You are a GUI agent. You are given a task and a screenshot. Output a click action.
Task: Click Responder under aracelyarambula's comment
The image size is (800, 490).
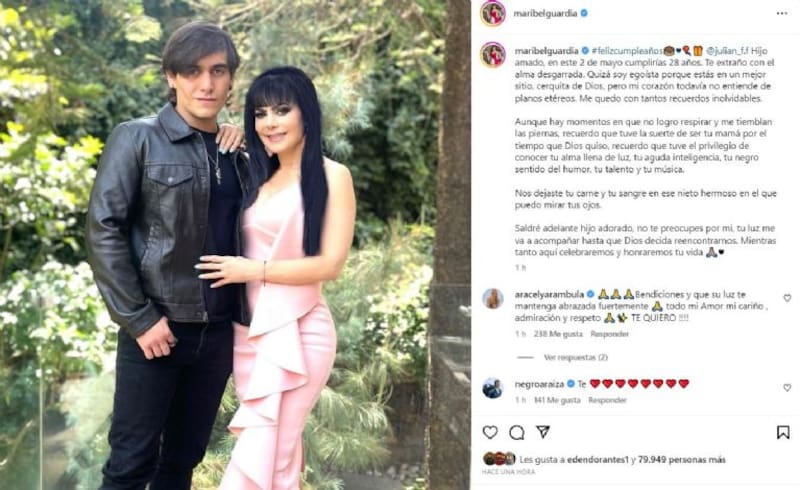pyautogui.click(x=609, y=334)
